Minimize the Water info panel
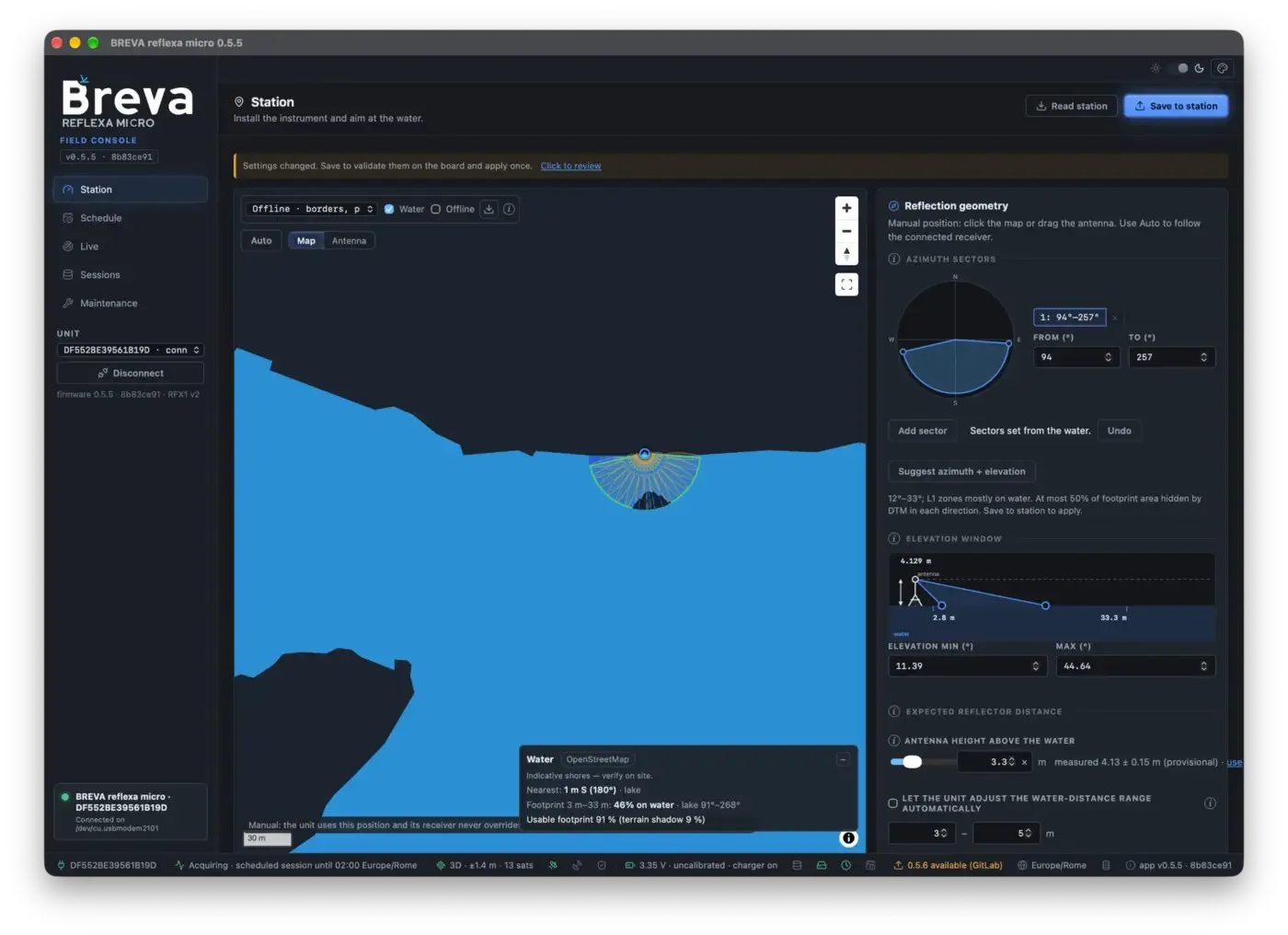The image size is (1288, 935). pos(843,760)
